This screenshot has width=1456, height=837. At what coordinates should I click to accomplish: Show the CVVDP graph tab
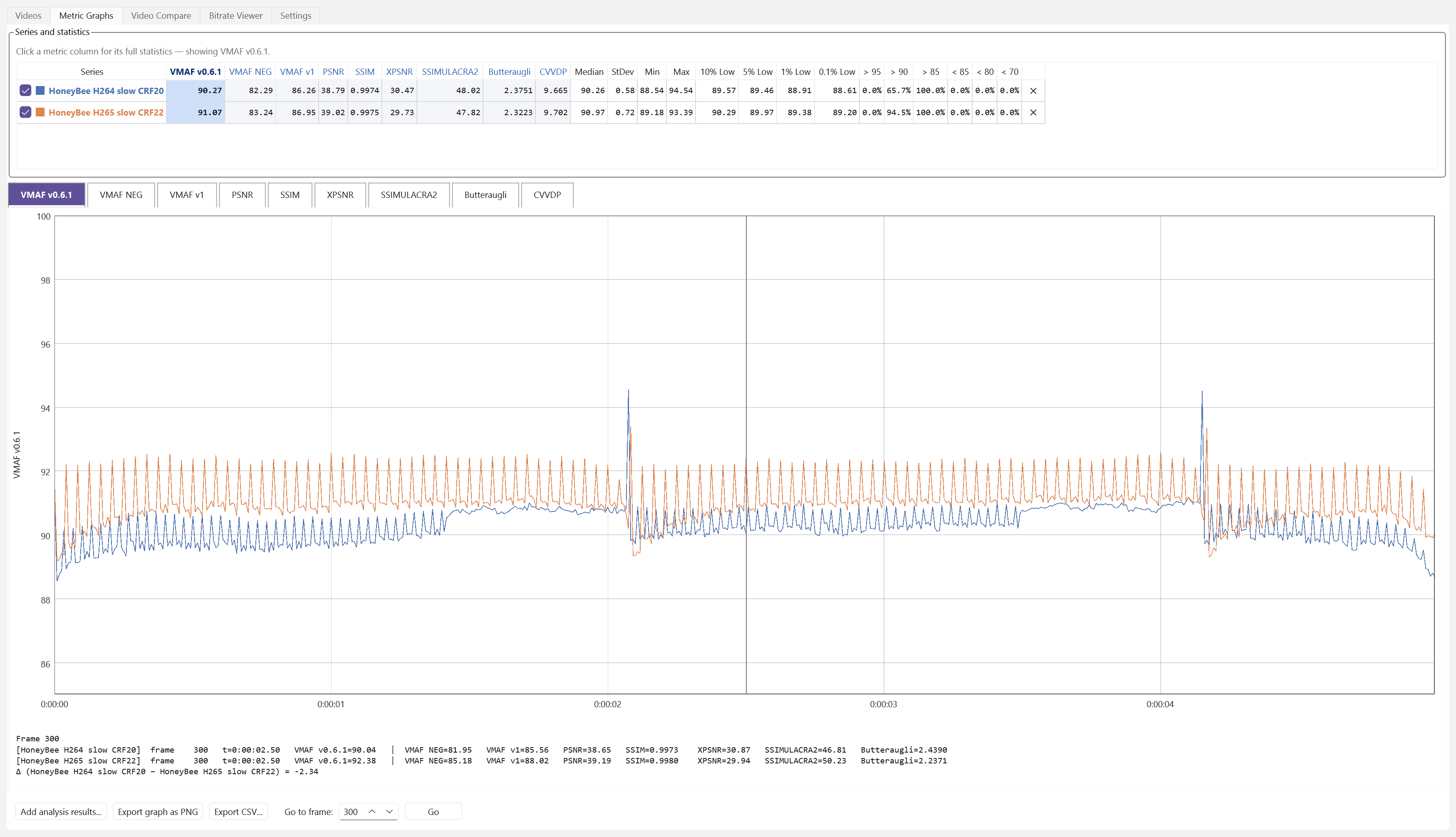click(547, 195)
